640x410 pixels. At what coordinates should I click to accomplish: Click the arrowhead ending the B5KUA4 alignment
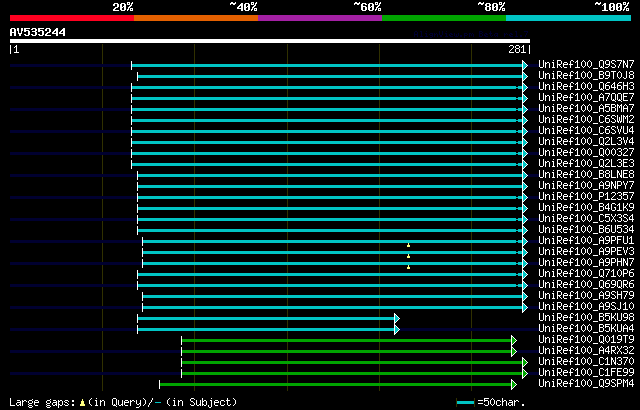397,330
